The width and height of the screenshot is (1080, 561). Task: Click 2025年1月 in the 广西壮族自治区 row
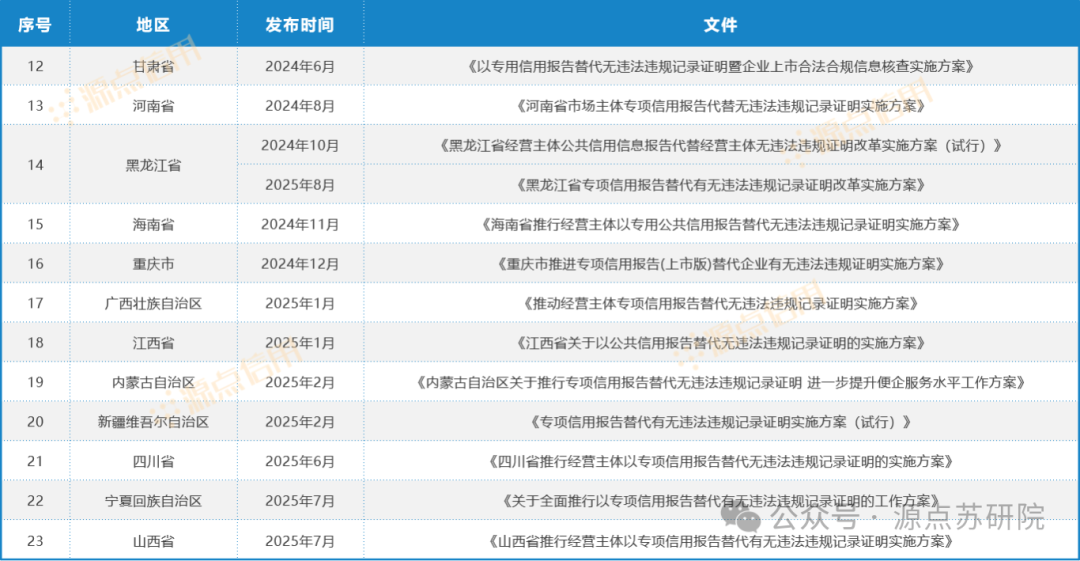[300, 303]
